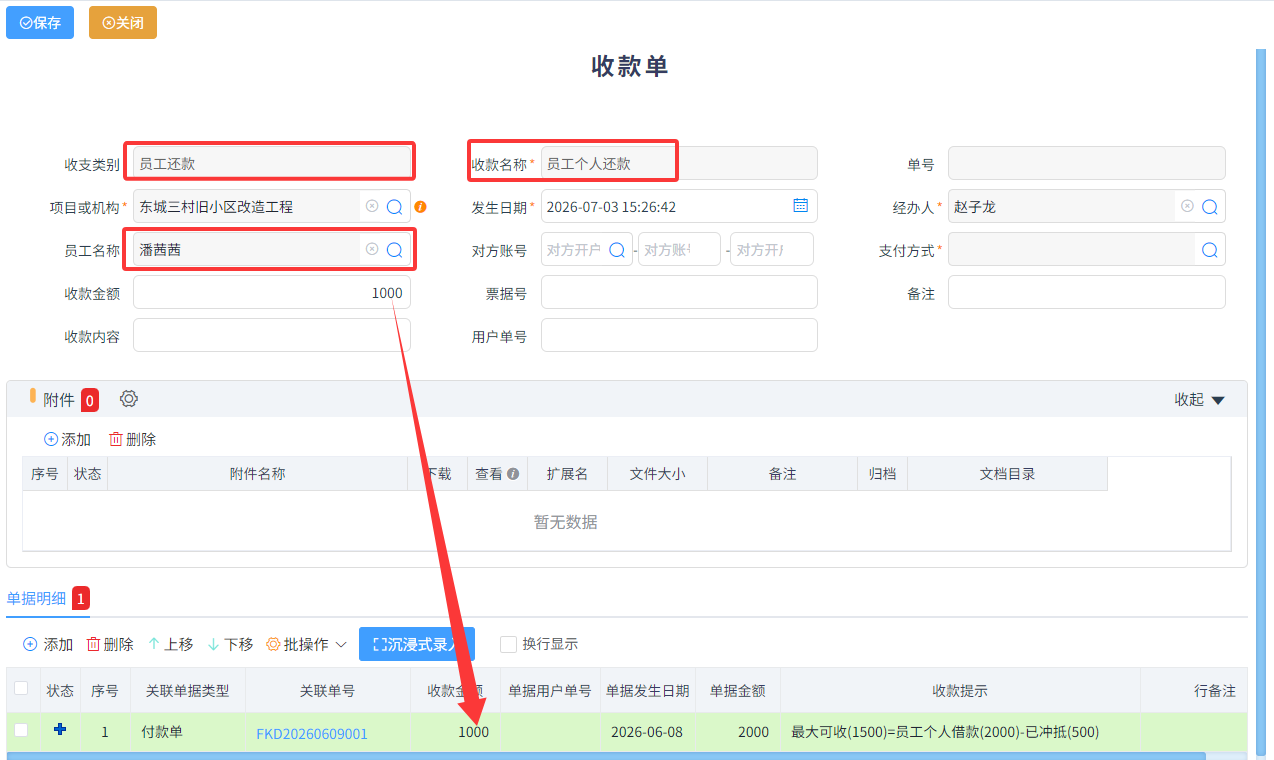Delete the selected 单据明细 row
The height and width of the screenshot is (760, 1274).
pyautogui.click(x=110, y=645)
